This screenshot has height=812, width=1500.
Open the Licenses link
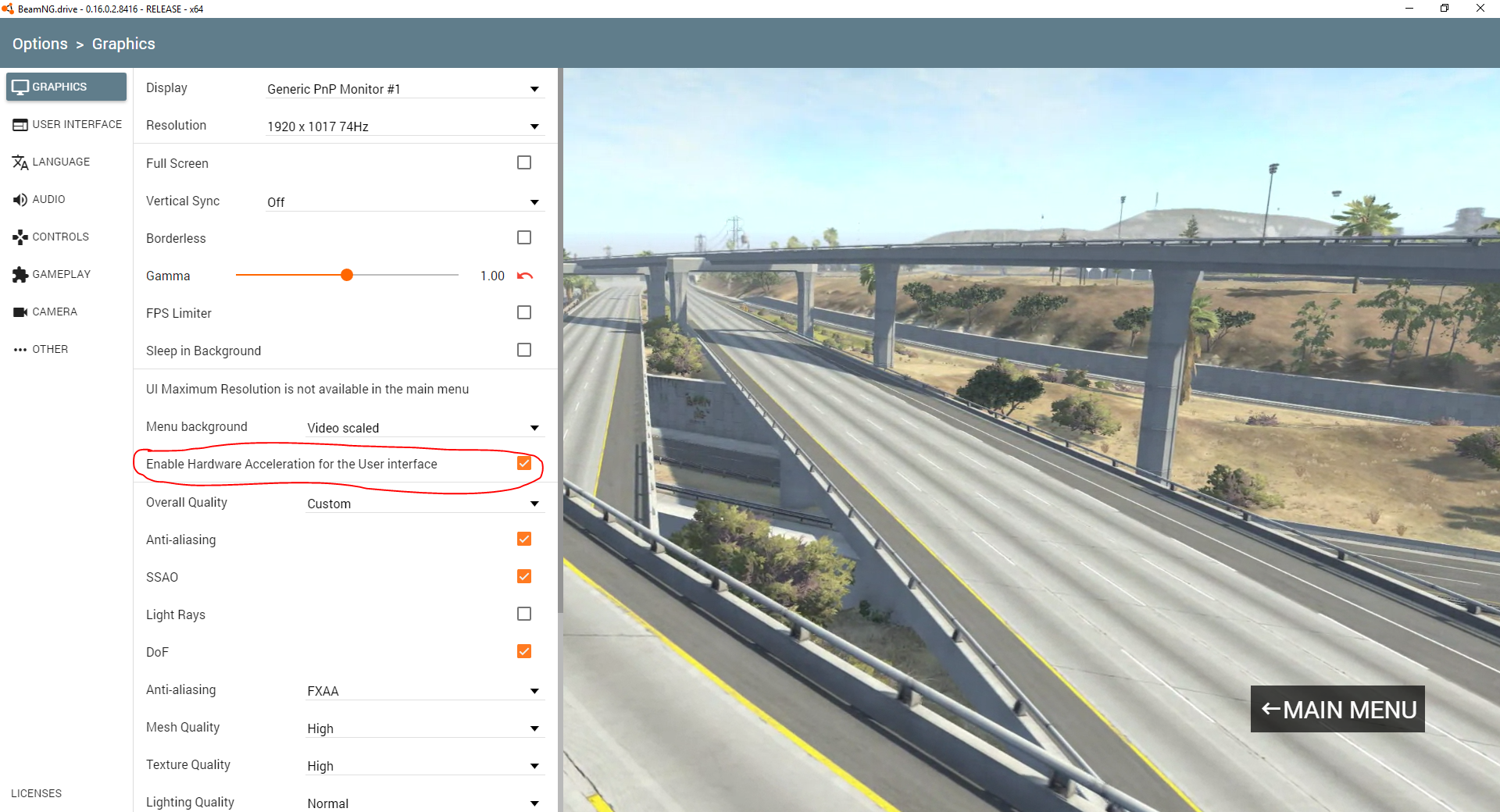36,793
